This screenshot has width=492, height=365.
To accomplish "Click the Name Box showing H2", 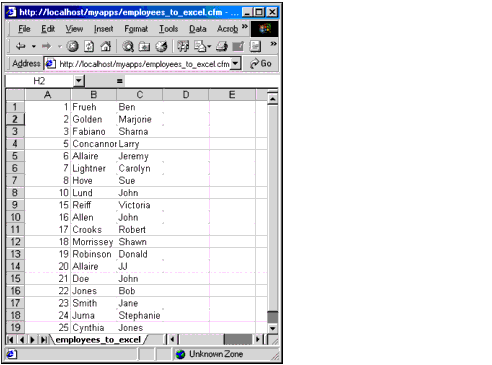I will 39,81.
